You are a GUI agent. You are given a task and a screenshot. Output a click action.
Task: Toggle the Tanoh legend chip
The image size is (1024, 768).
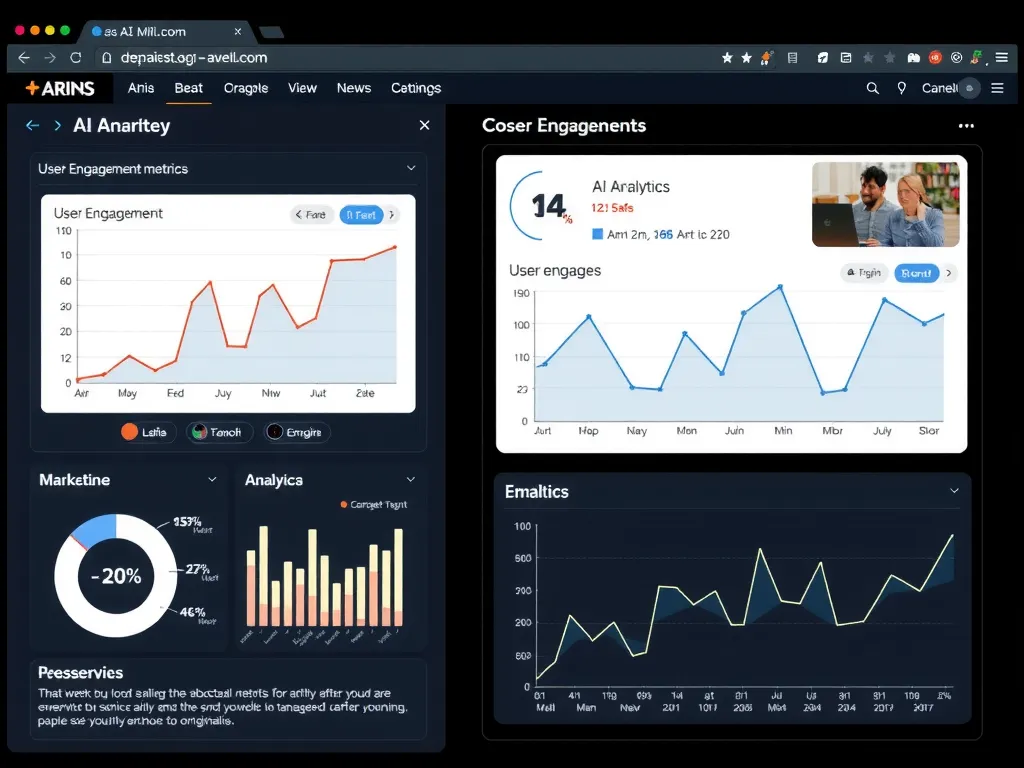click(218, 432)
